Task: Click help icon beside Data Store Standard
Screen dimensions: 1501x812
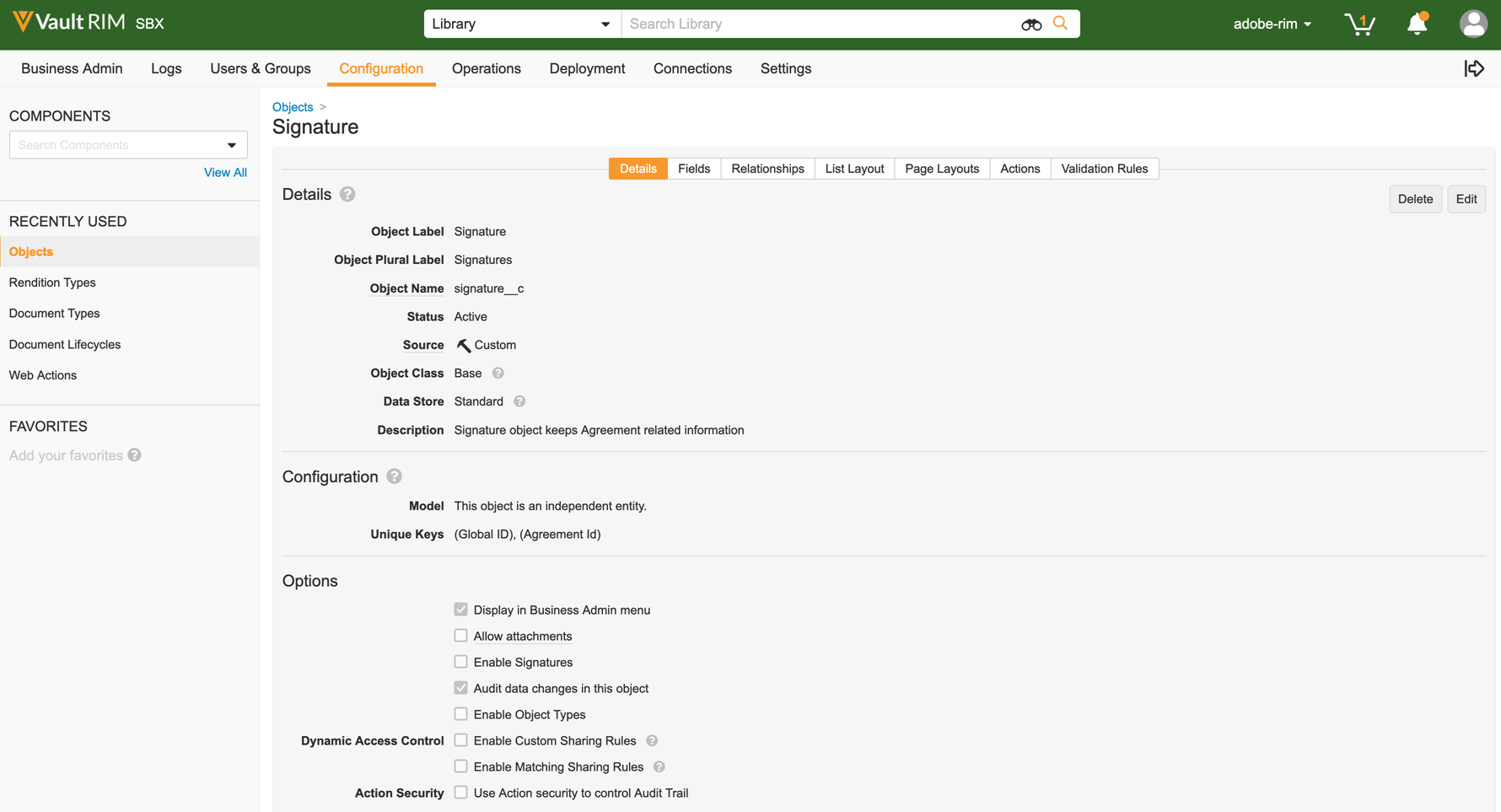Action: 519,402
